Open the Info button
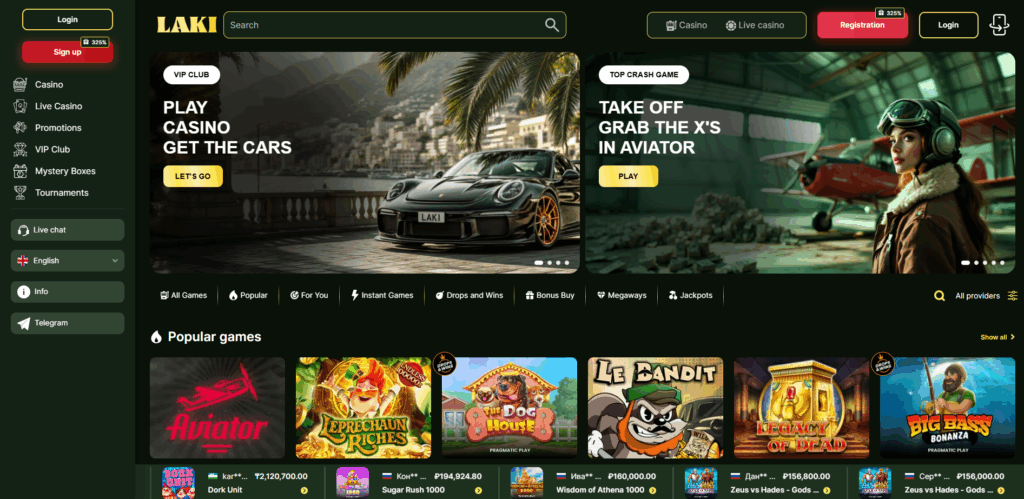 (67, 292)
